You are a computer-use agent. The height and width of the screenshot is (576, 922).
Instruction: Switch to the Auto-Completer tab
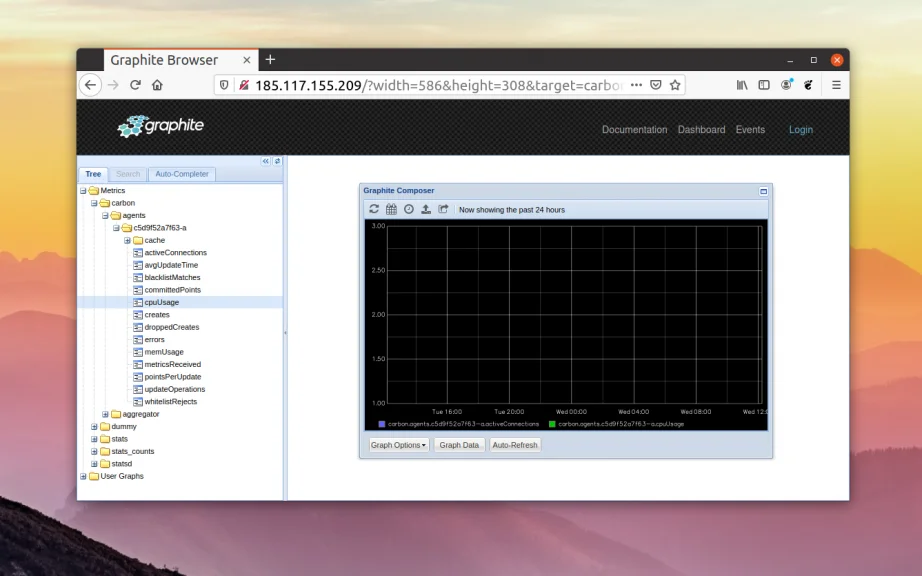point(182,174)
